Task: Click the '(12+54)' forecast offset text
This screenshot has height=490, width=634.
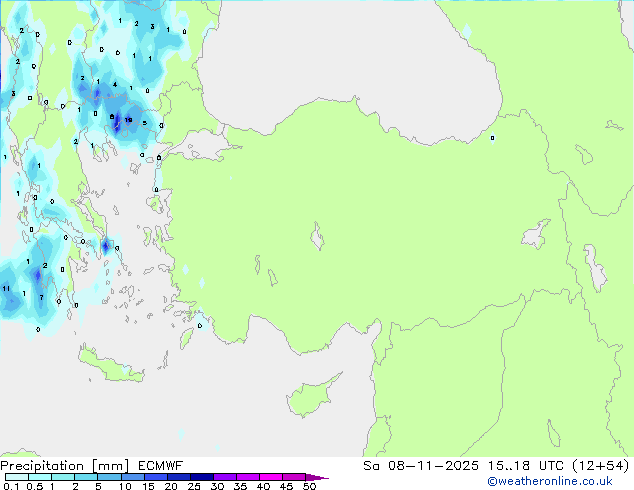Action: (600, 466)
